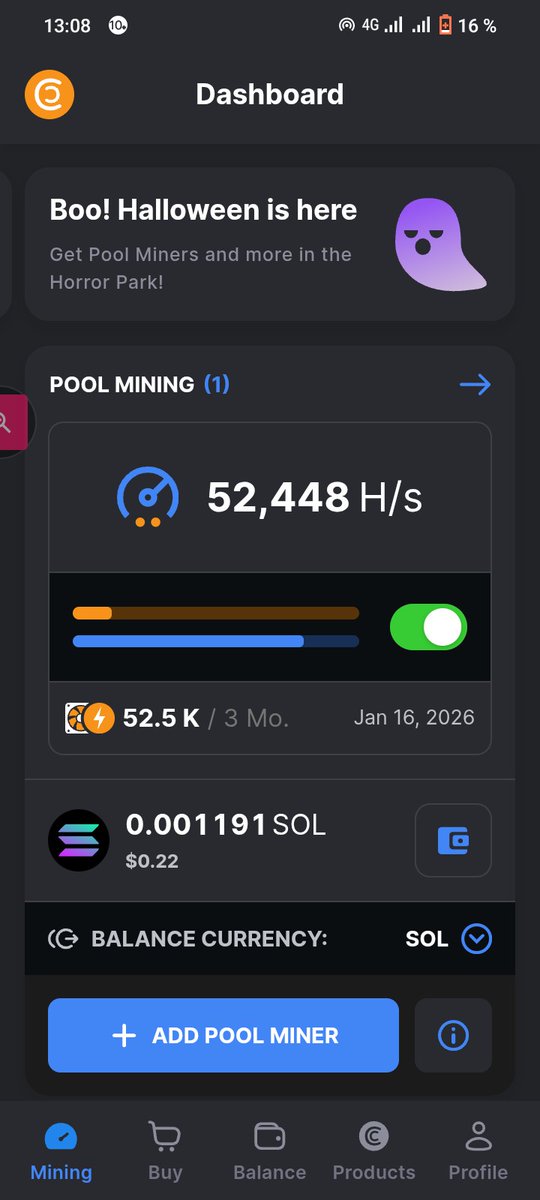Tap the $0.22 dollar value
The image size is (540, 1200).
pyautogui.click(x=152, y=861)
